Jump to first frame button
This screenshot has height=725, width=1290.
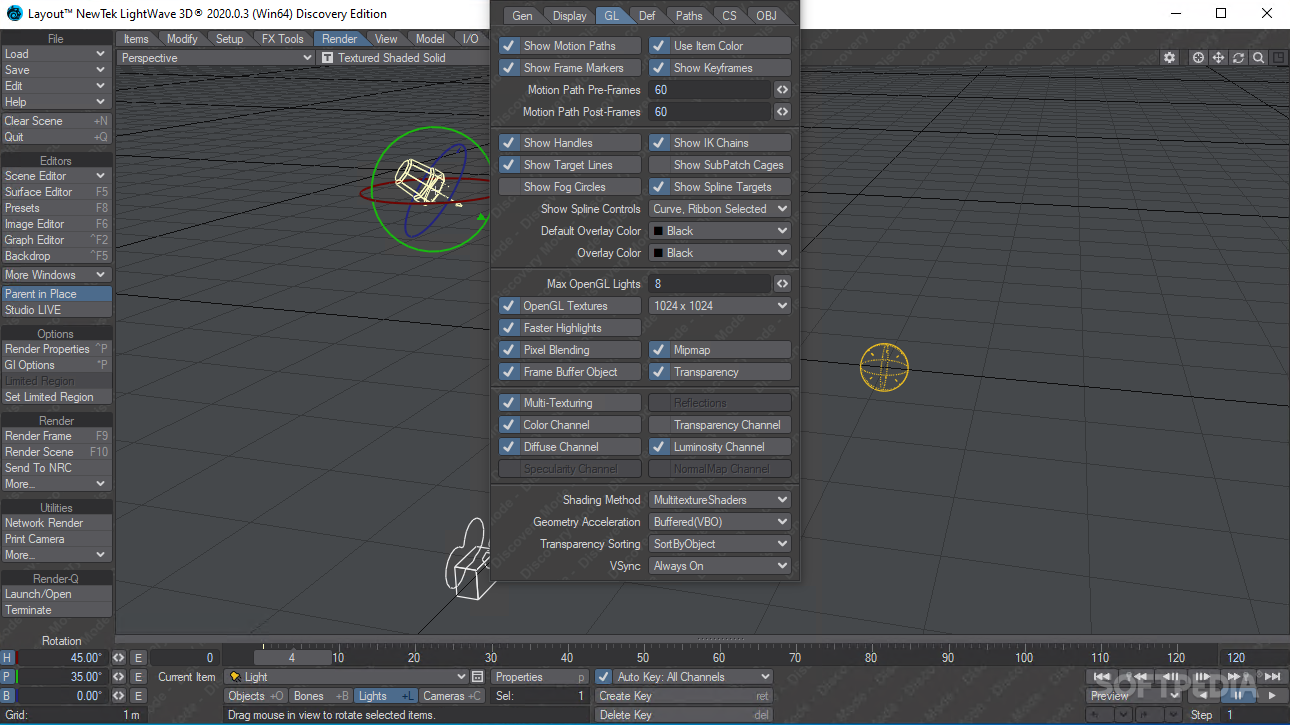pyautogui.click(x=1102, y=677)
